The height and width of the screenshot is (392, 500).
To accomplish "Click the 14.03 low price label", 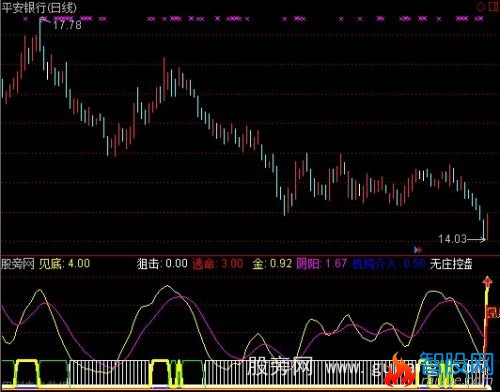I will click(x=452, y=239).
